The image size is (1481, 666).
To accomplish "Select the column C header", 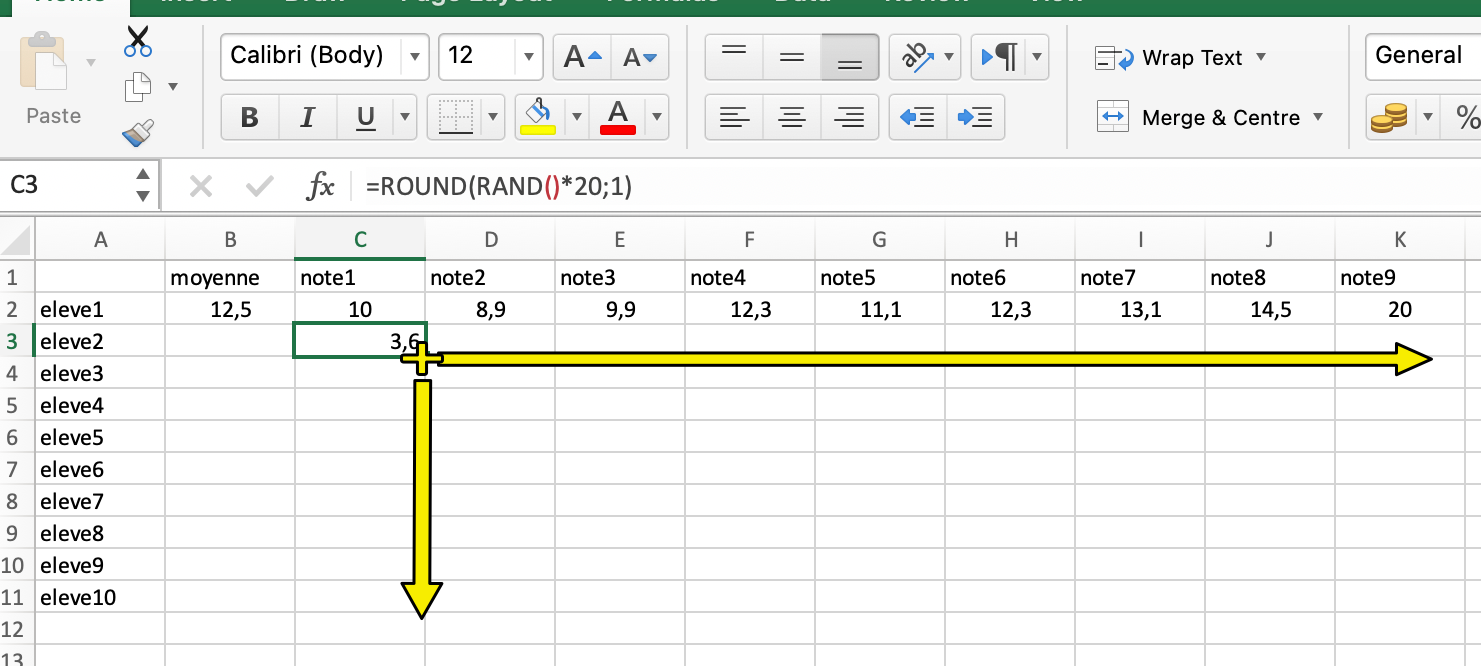I will pos(360,239).
